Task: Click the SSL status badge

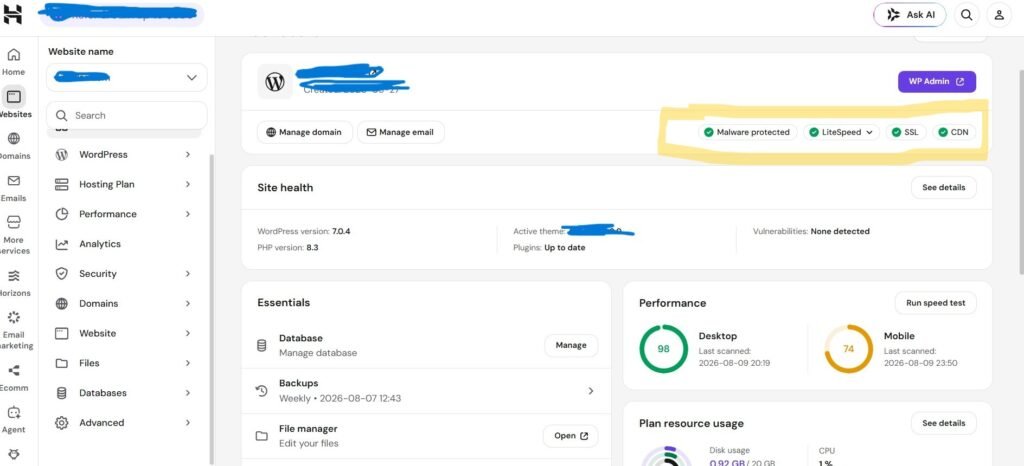Action: pos(906,132)
